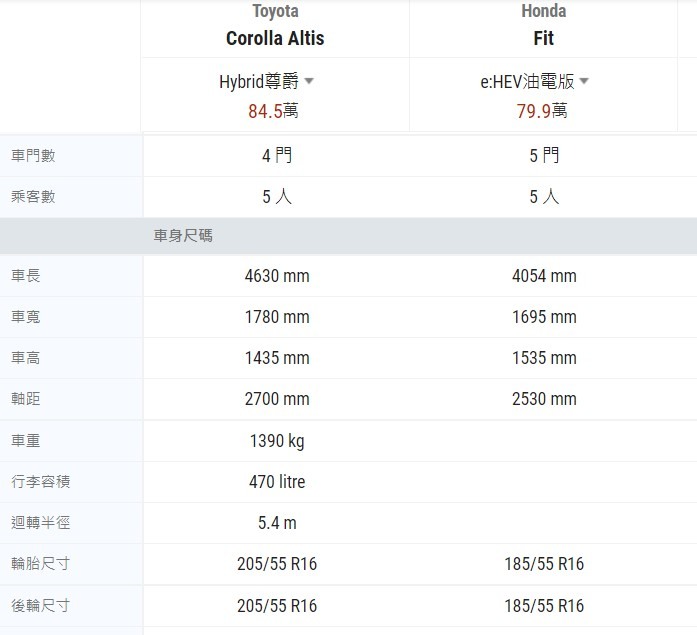Select Toyota's 5 人 passenger value
The image size is (697, 635).
(x=277, y=197)
